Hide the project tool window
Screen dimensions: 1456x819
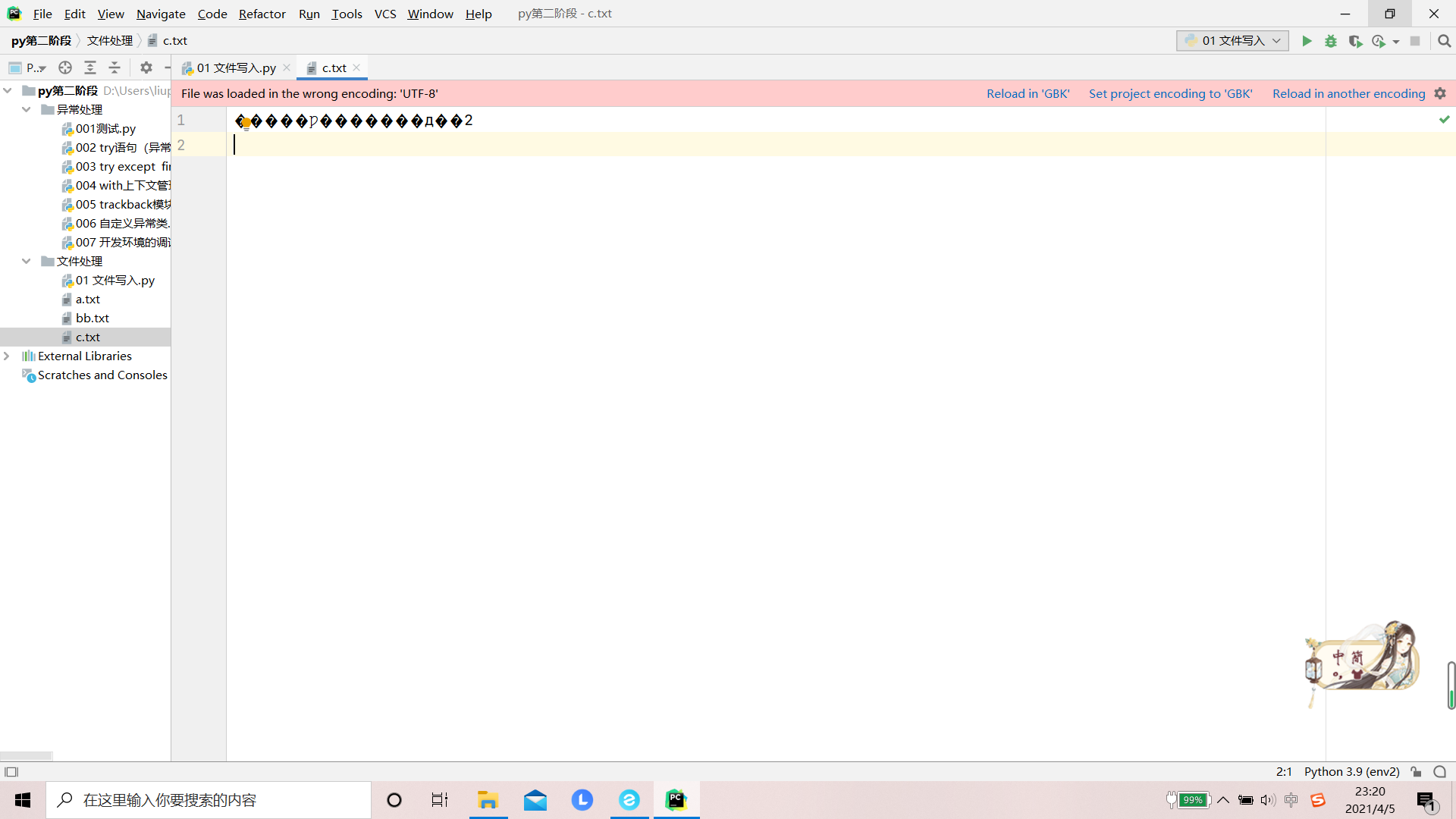(167, 67)
